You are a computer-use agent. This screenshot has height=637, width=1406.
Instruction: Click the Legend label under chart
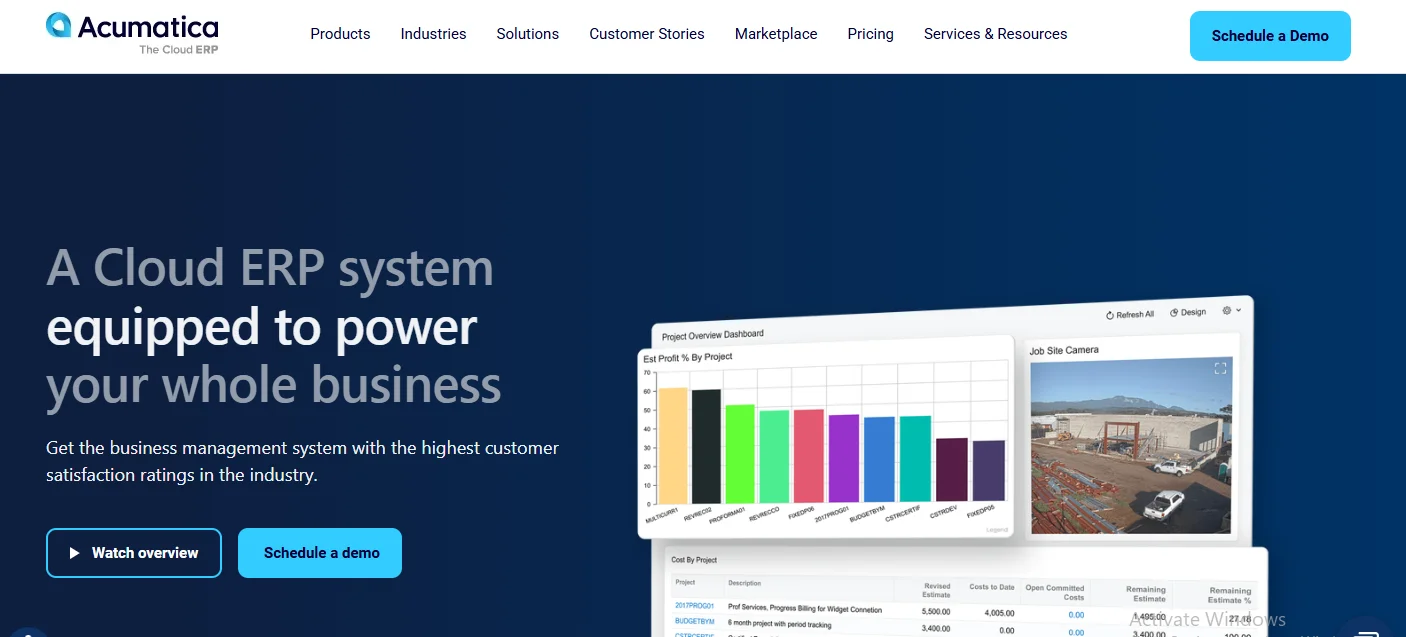coord(996,529)
